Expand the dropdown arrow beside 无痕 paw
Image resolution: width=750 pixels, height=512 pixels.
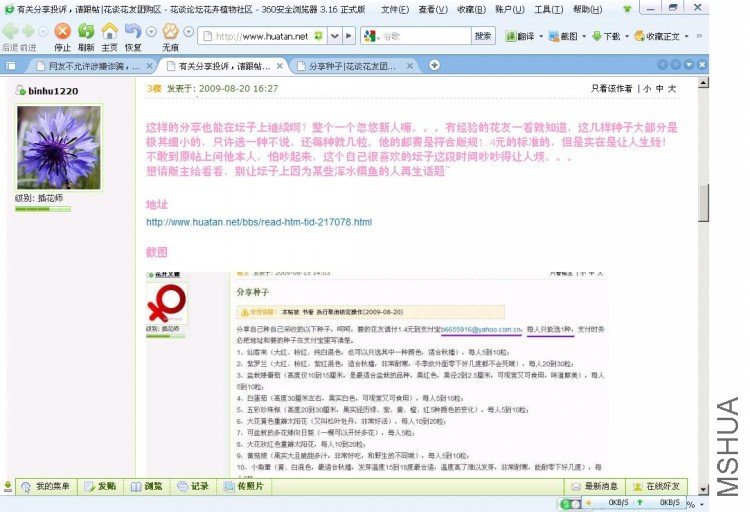(189, 32)
